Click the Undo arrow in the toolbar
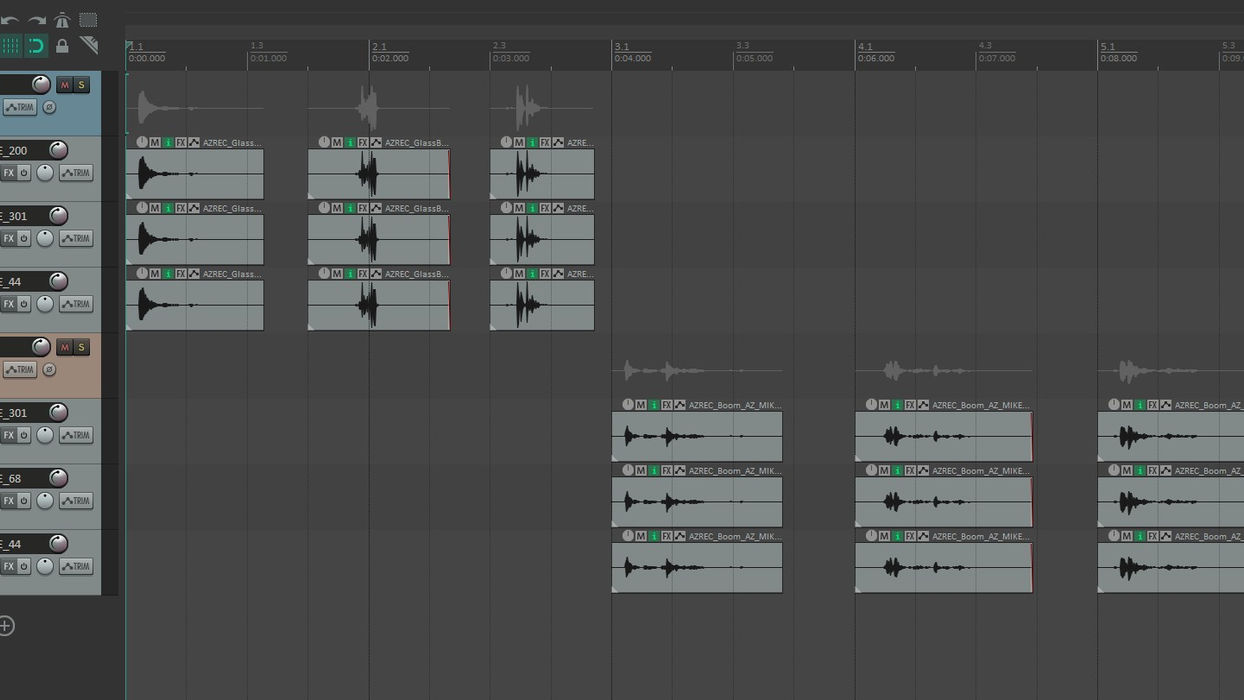The width and height of the screenshot is (1244, 700). 9,20
